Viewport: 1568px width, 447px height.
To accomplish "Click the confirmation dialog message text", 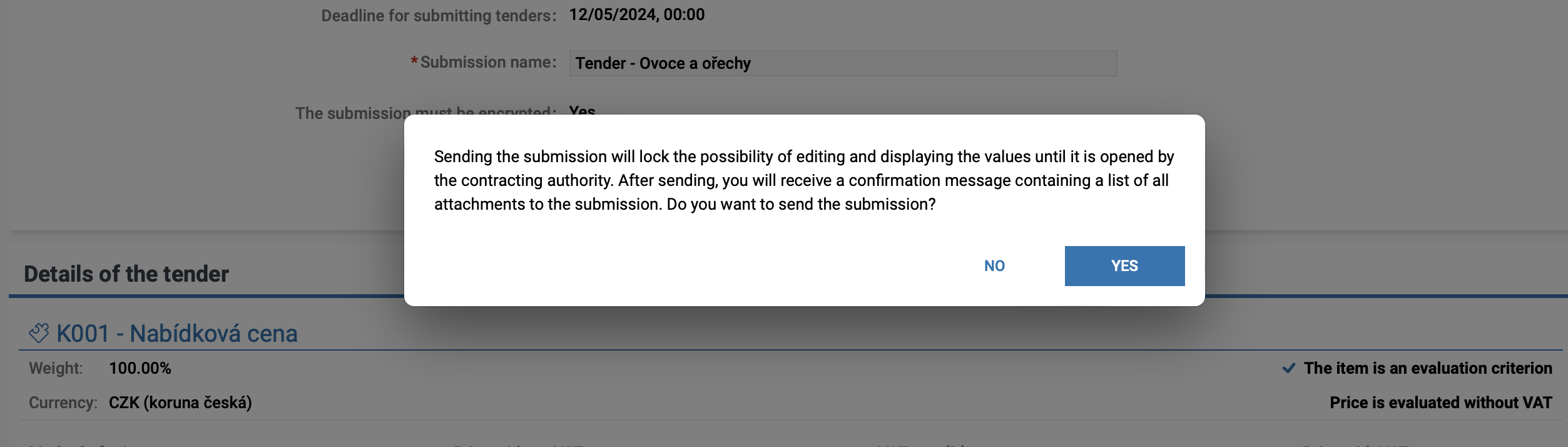I will [x=803, y=180].
